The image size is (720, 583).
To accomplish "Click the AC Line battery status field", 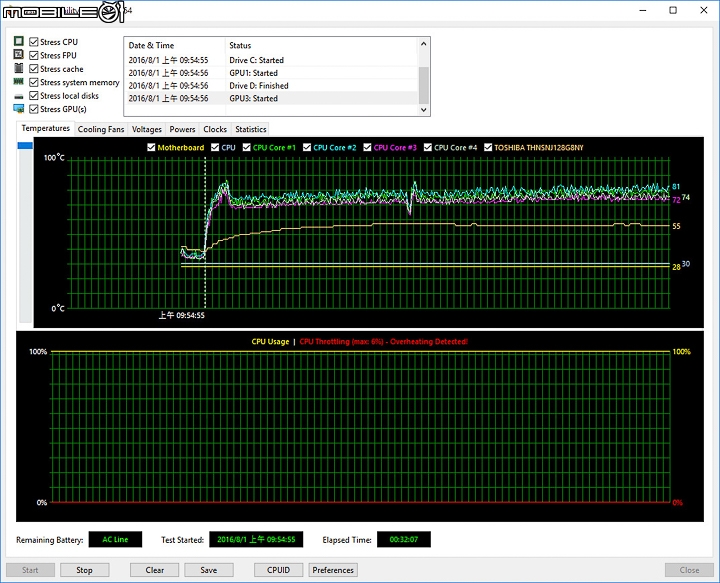I will (x=115, y=539).
